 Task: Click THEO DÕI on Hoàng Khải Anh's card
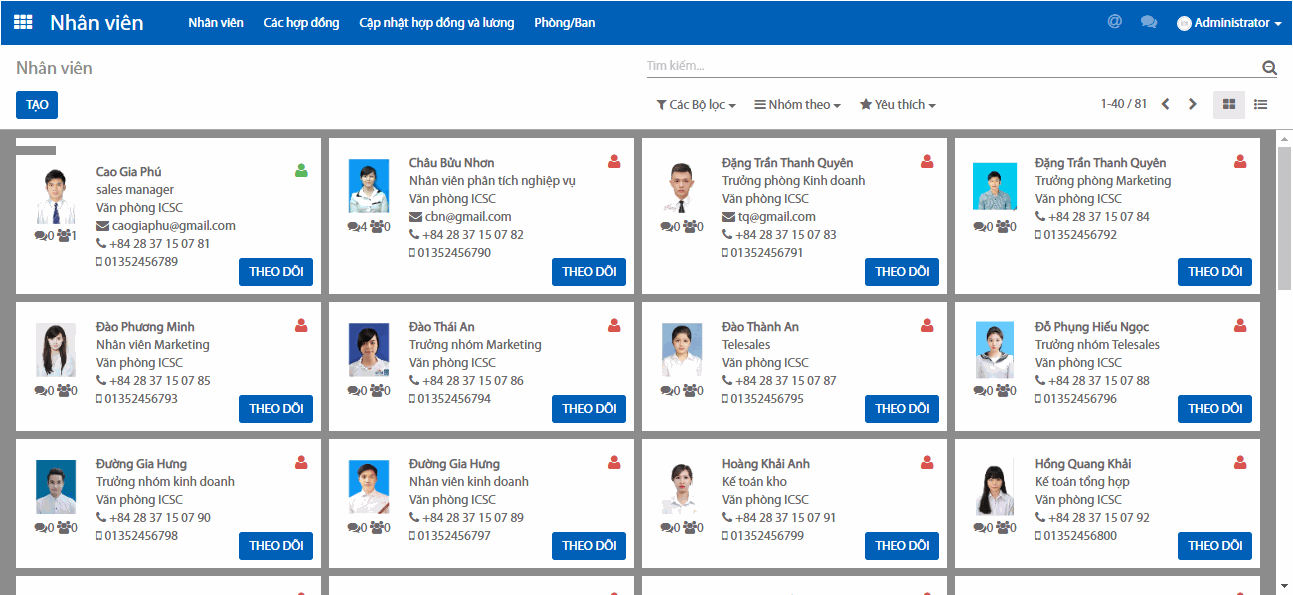tap(901, 545)
